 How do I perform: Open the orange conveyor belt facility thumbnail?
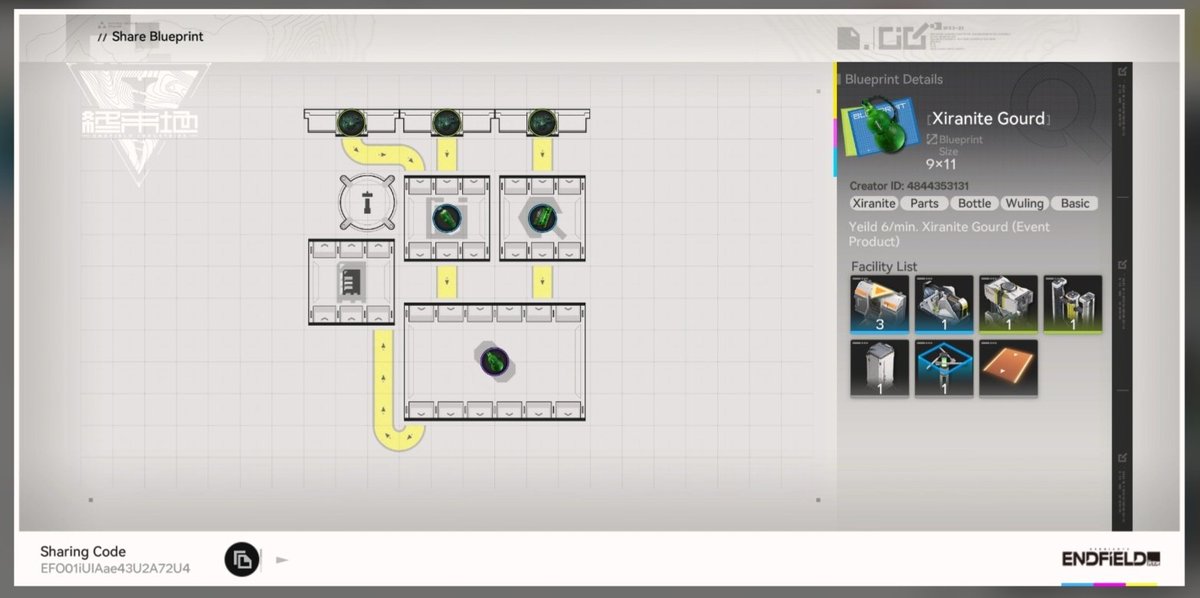pyautogui.click(x=1008, y=368)
